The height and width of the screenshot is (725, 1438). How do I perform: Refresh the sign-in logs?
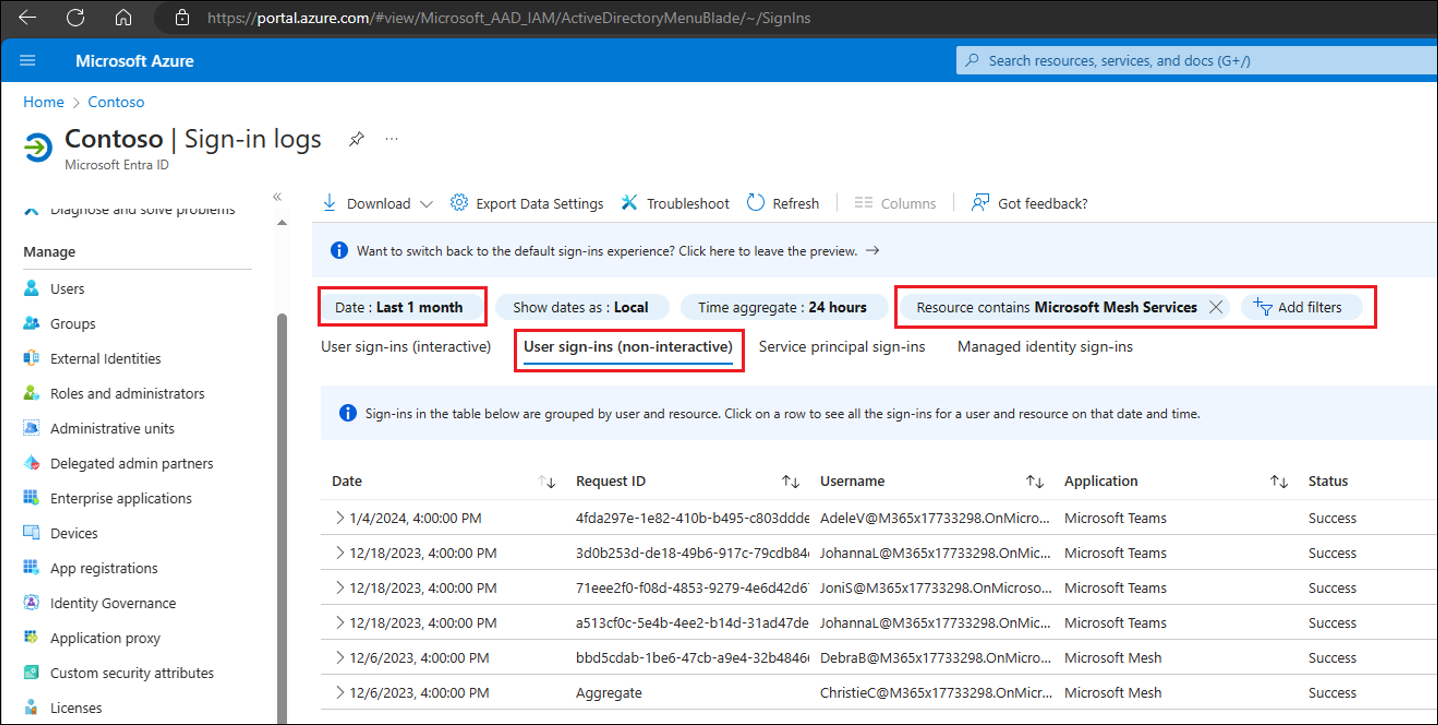[783, 203]
